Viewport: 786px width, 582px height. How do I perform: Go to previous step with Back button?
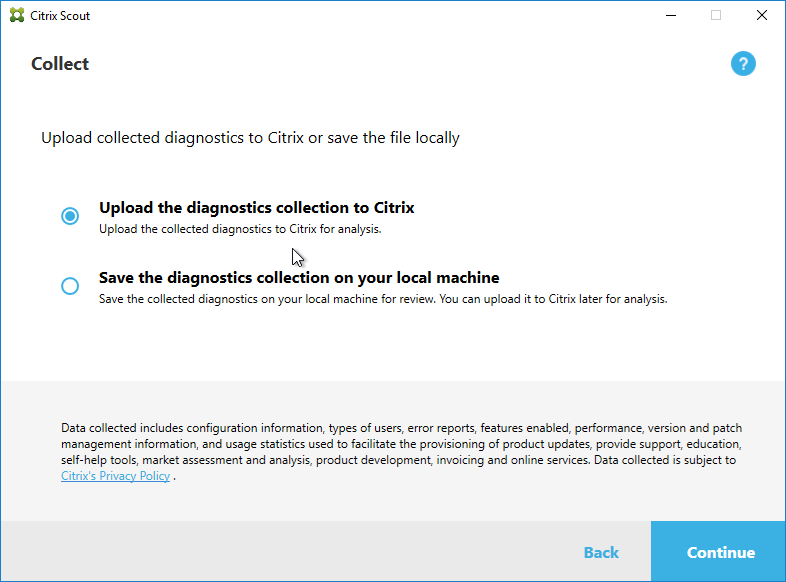click(x=601, y=552)
